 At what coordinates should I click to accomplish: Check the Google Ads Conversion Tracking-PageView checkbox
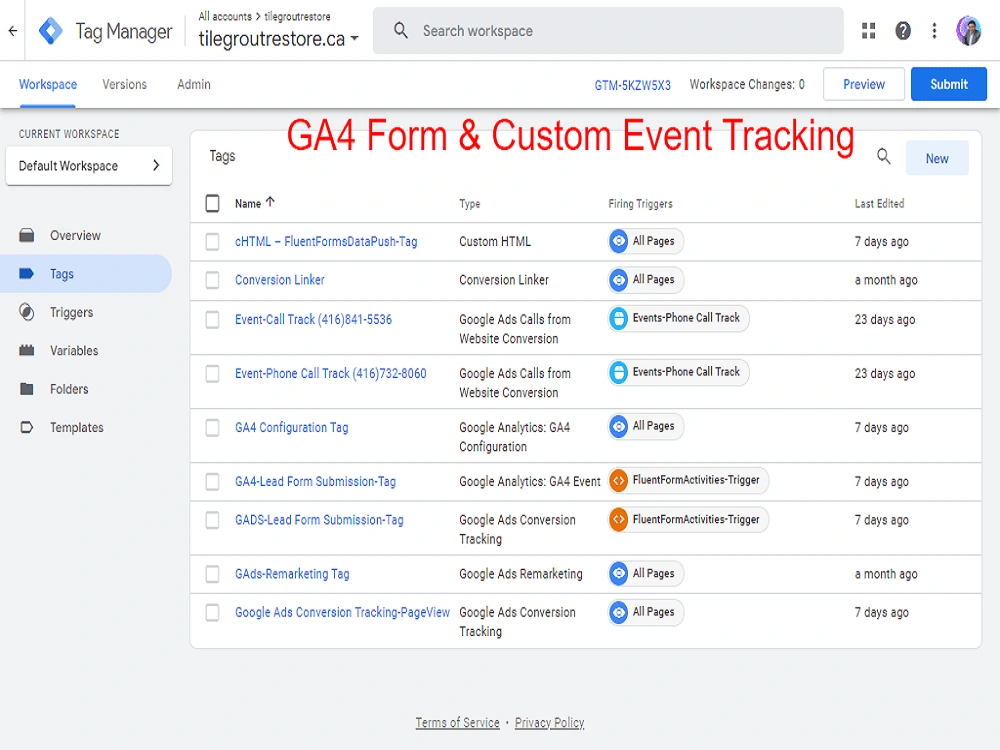(212, 612)
